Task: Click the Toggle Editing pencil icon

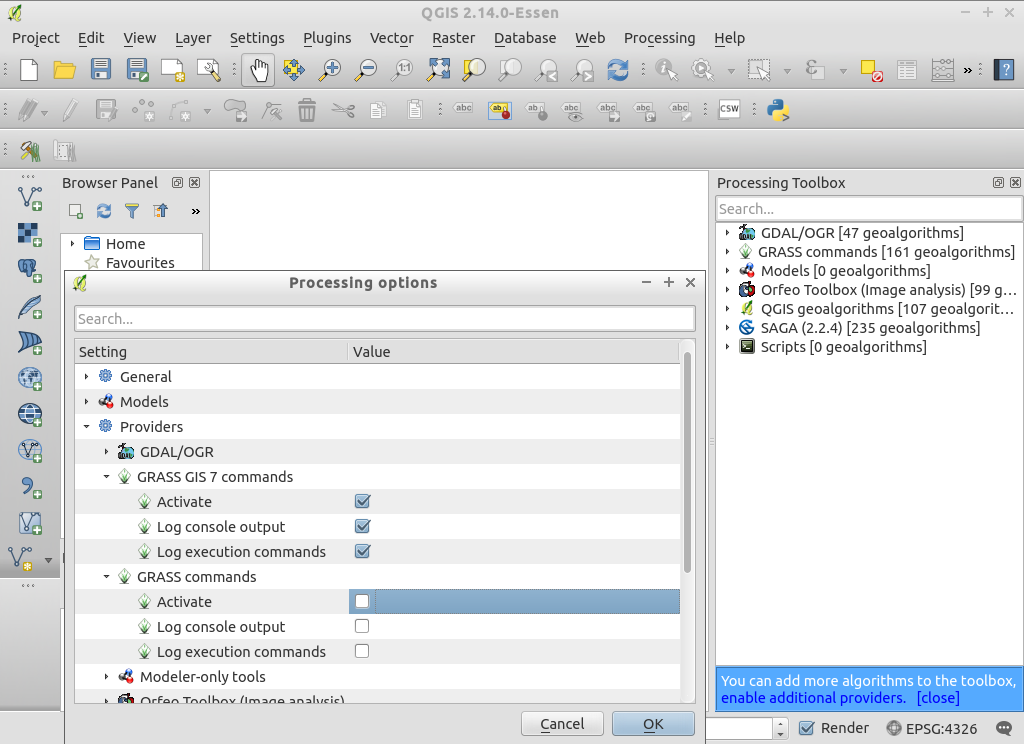Action: click(x=70, y=110)
